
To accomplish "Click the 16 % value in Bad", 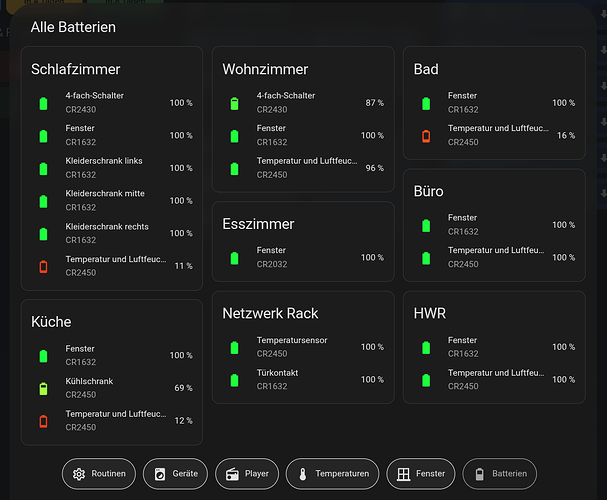I will [x=566, y=135].
